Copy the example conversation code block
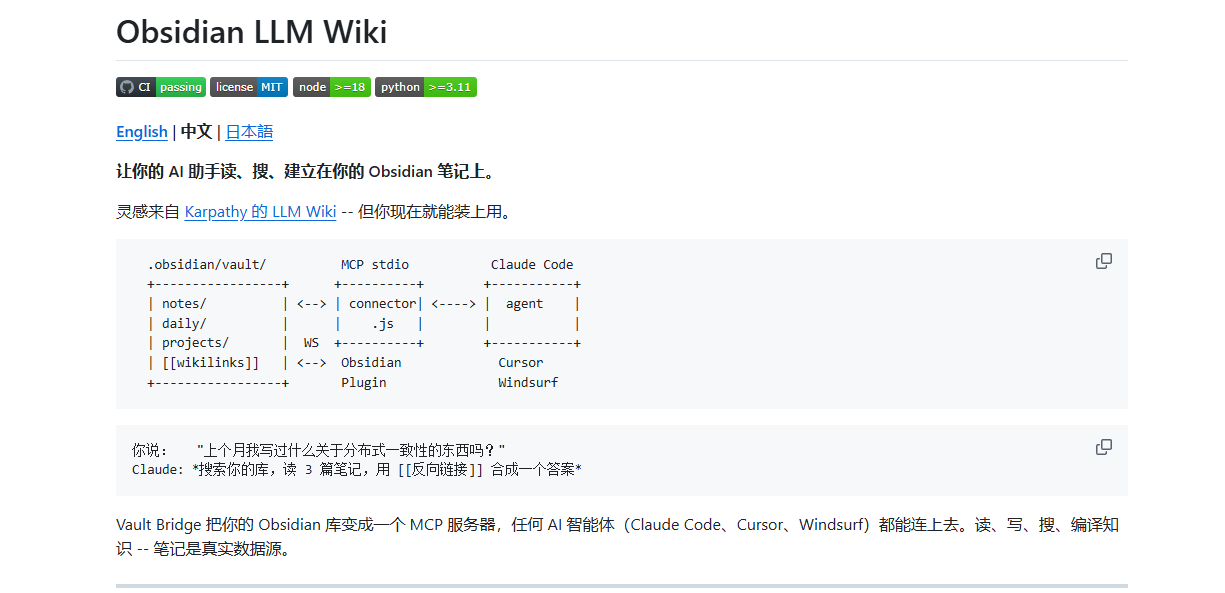 point(1103,447)
